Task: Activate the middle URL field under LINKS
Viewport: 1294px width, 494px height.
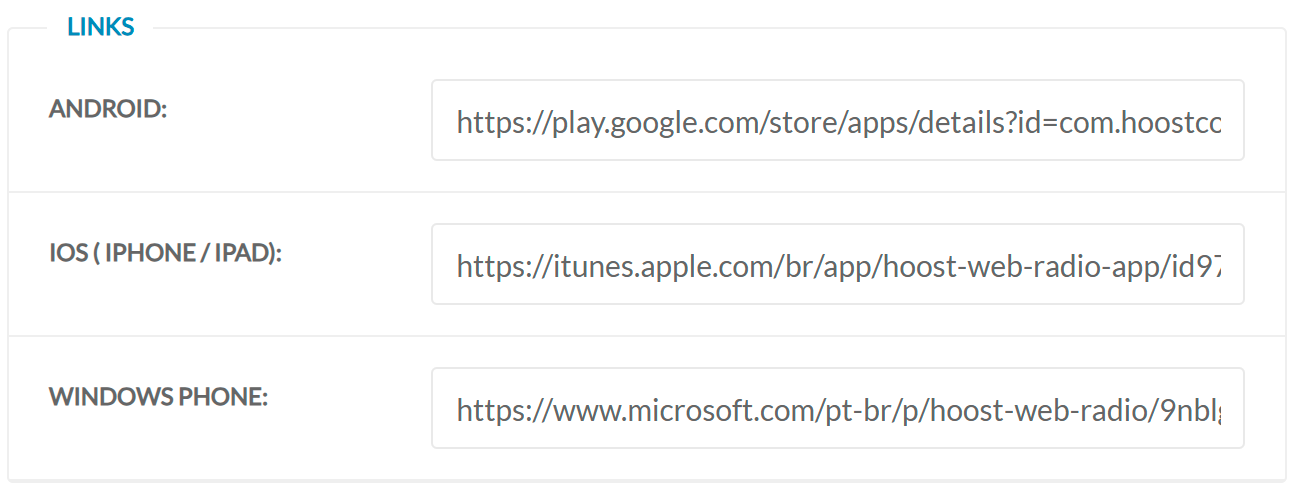Action: coord(837,265)
